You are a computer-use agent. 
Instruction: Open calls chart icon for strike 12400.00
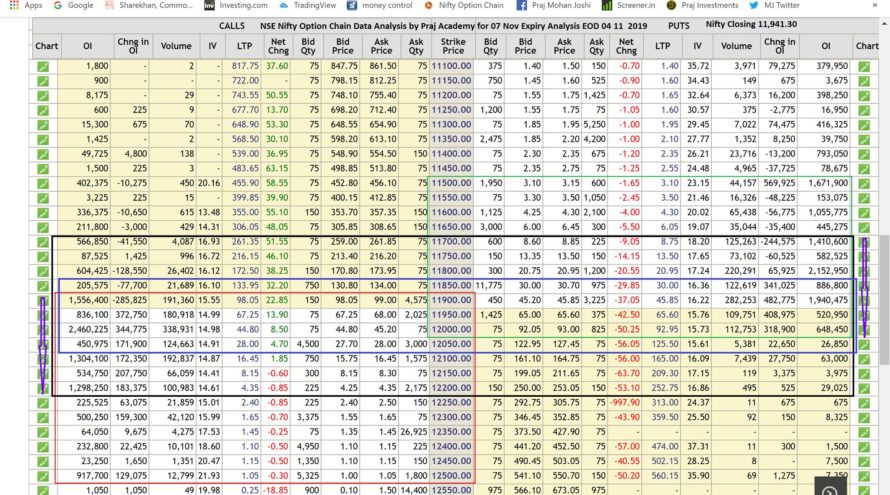click(x=43, y=447)
